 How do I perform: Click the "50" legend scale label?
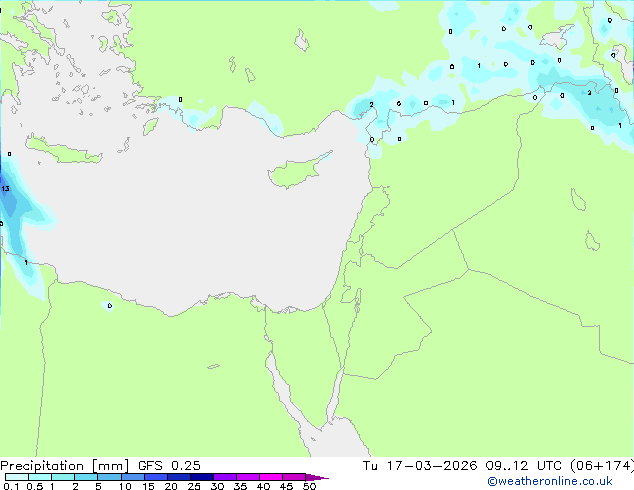pyautogui.click(x=309, y=486)
